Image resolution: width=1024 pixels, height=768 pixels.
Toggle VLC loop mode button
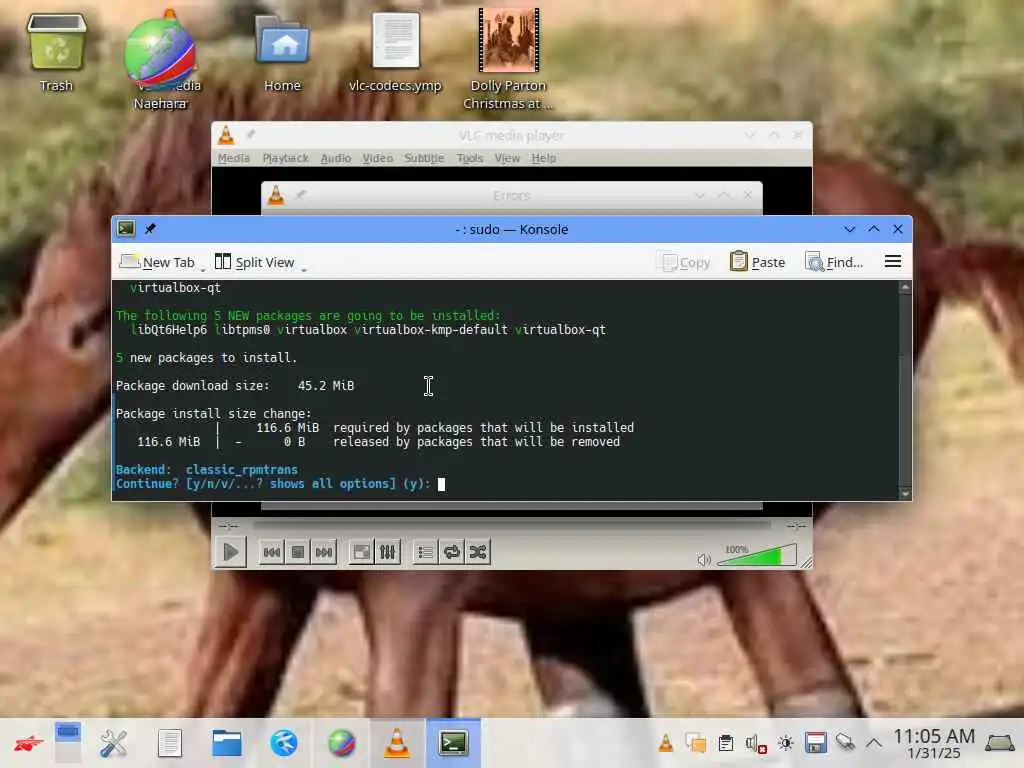pyautogui.click(x=451, y=552)
